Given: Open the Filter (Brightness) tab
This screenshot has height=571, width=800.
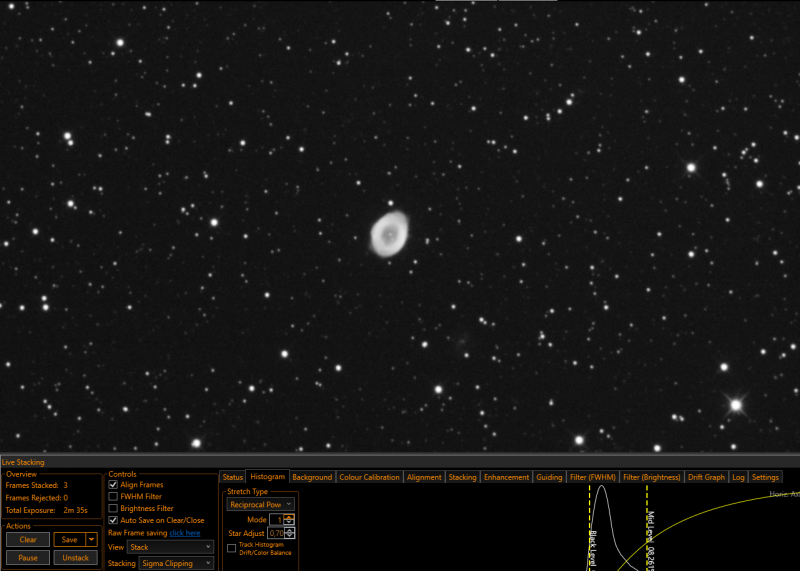Looking at the screenshot, I should click(x=652, y=477).
